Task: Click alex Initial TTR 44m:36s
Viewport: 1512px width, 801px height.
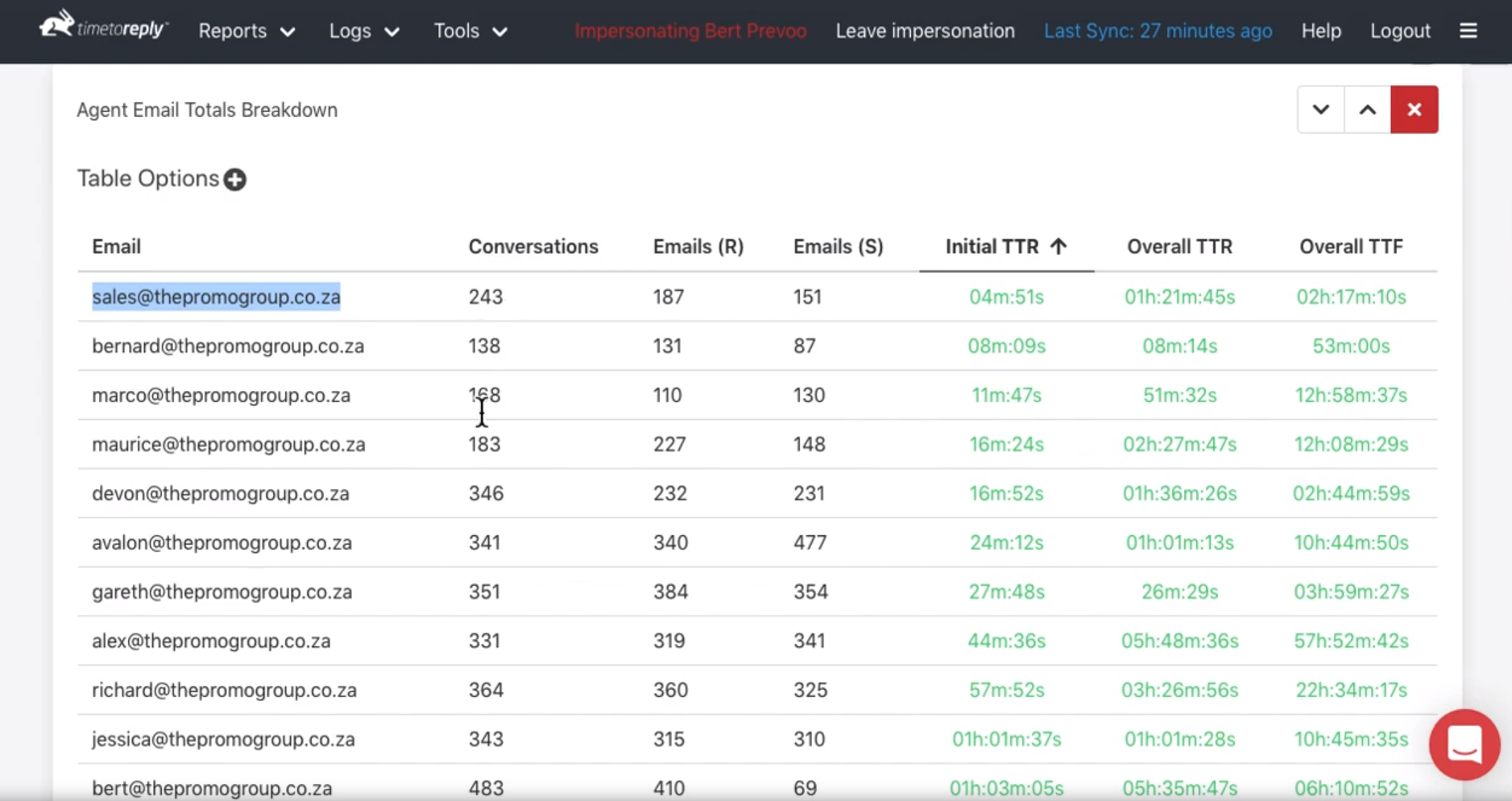Action: point(1006,641)
